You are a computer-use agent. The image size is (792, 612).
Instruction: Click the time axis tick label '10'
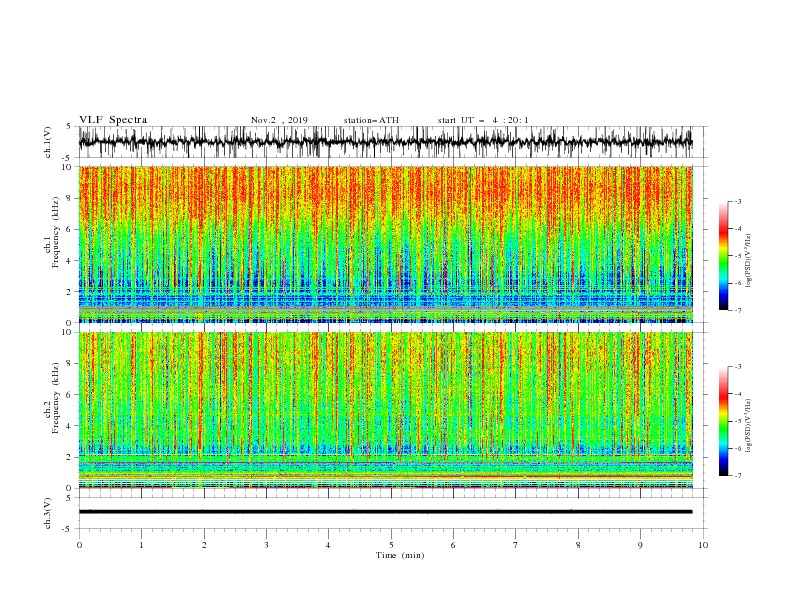click(703, 545)
